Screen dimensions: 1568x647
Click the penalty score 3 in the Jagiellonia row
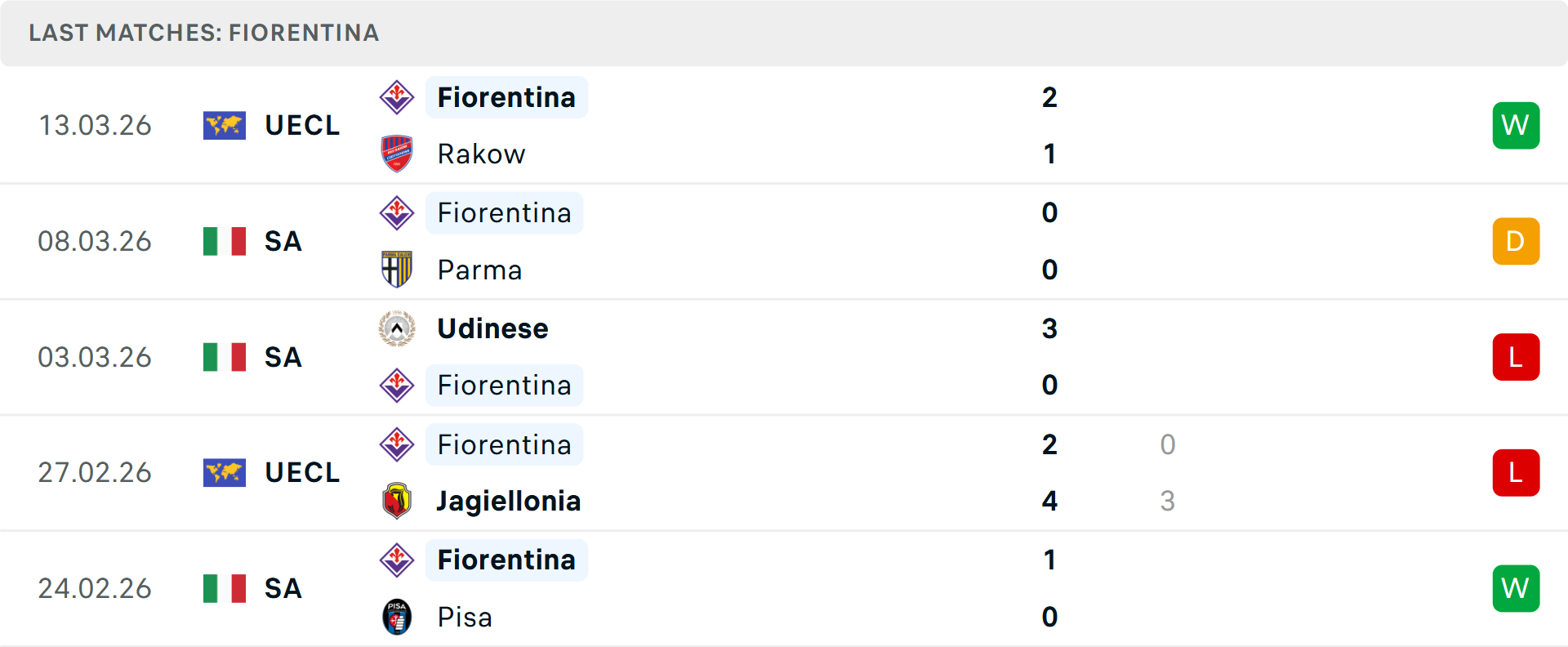click(1168, 501)
